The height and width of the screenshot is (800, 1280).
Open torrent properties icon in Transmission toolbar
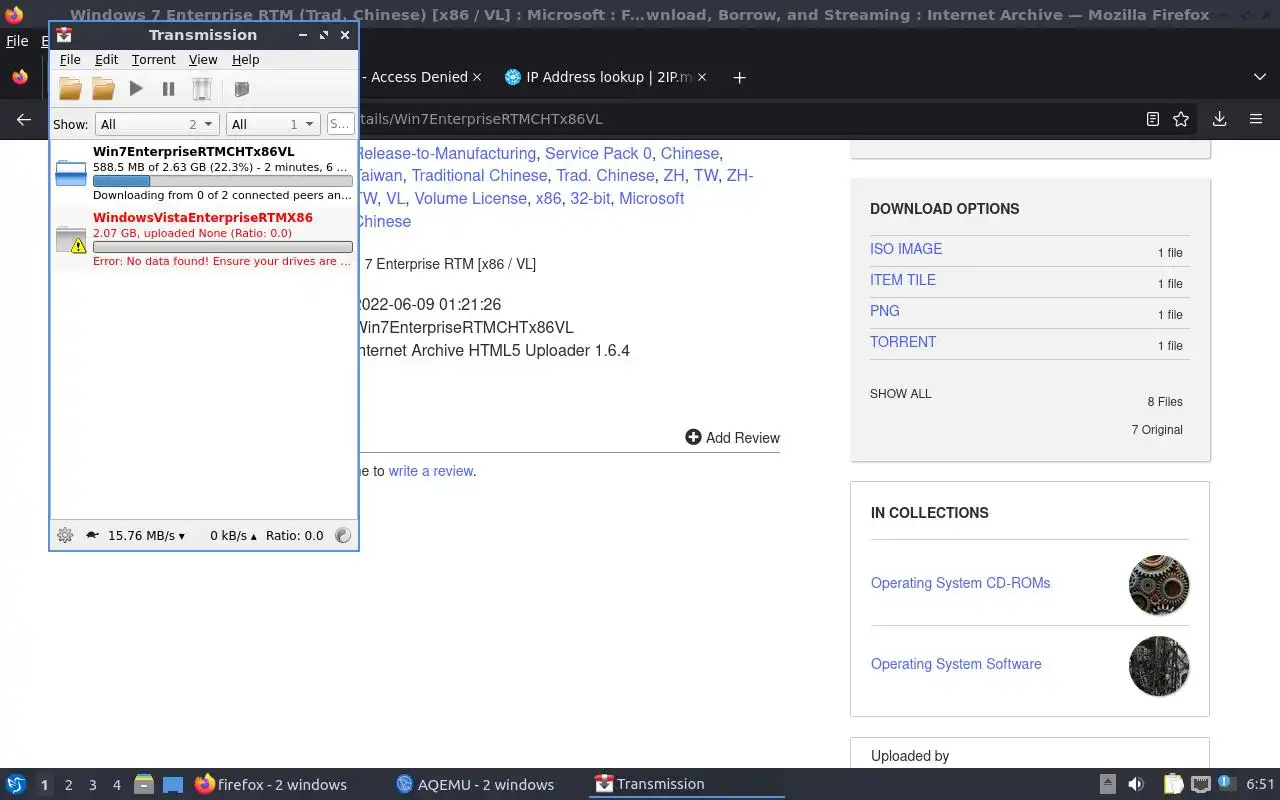(241, 89)
